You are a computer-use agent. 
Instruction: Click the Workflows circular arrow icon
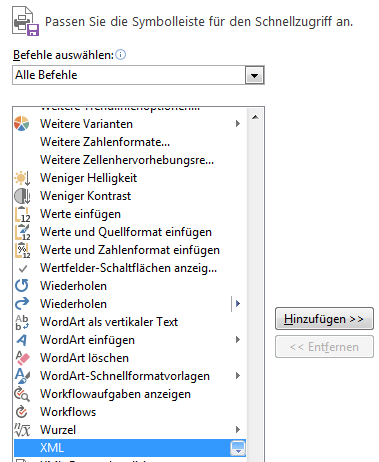click(x=22, y=412)
